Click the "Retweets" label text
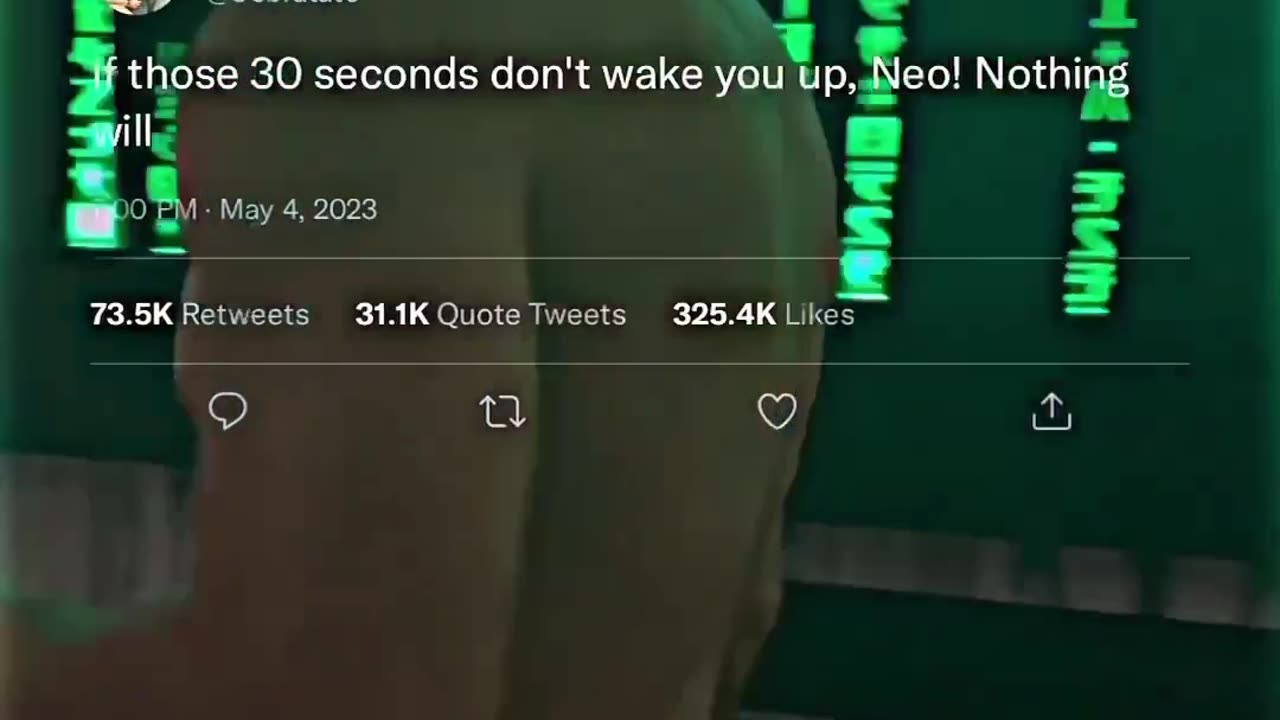1280x720 pixels. pos(245,314)
